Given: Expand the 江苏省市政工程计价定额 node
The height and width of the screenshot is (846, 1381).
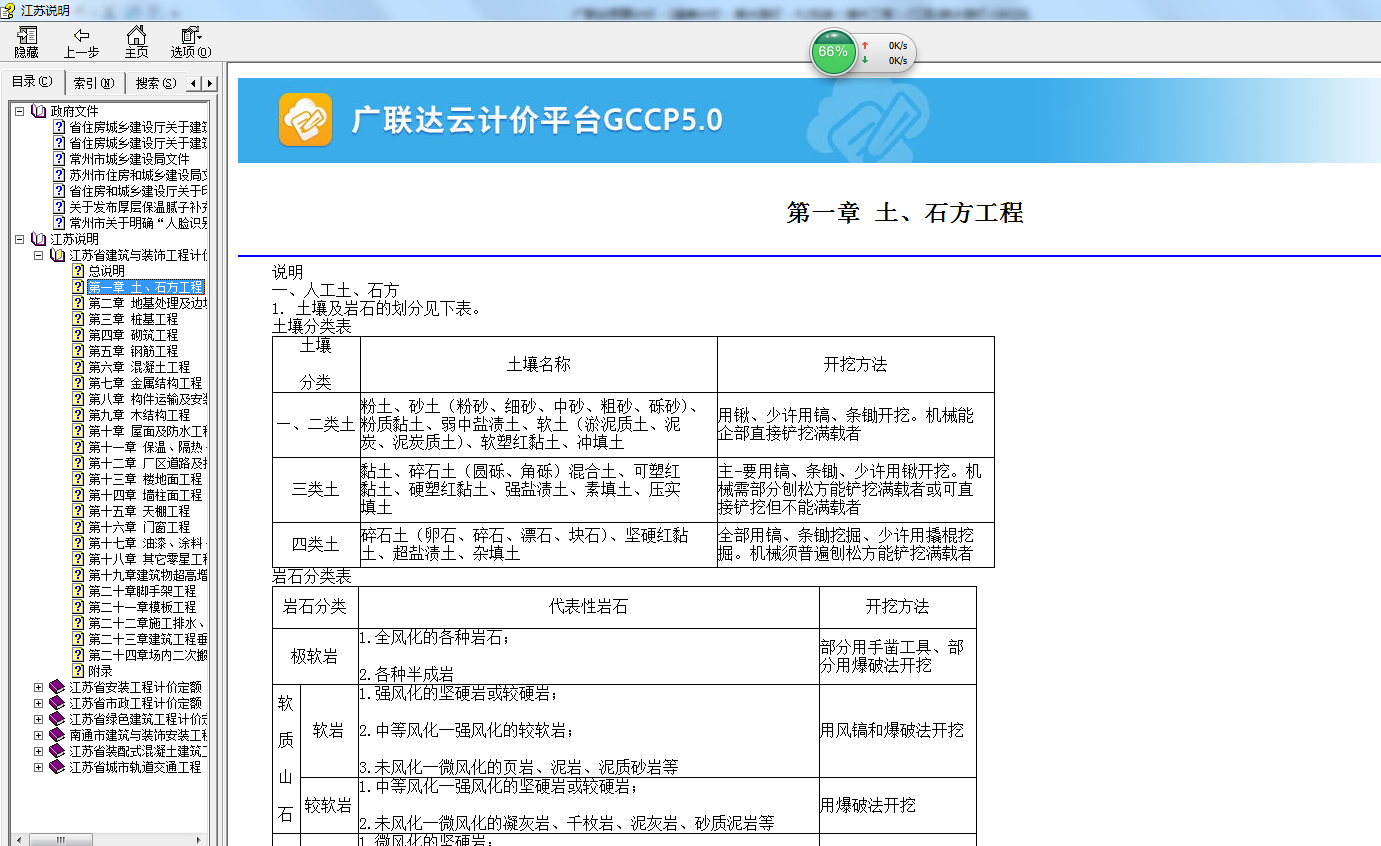Looking at the screenshot, I should click(38, 703).
